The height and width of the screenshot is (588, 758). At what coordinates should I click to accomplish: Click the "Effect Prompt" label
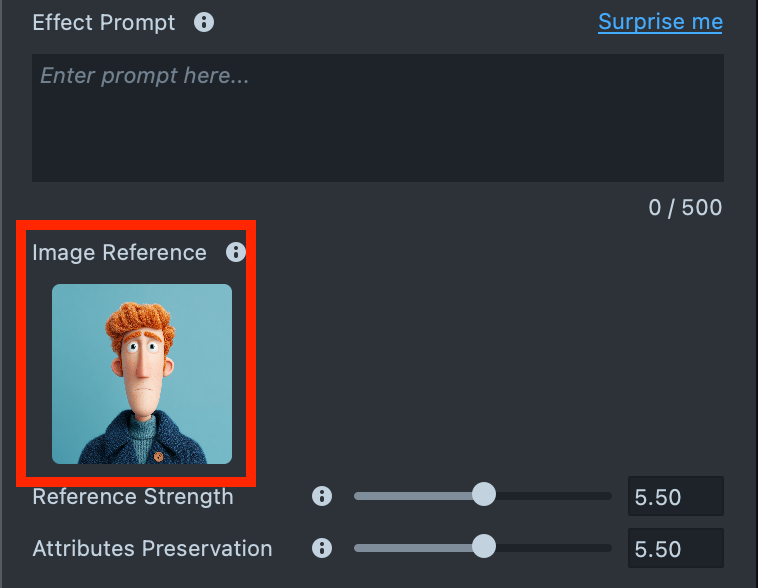pyautogui.click(x=104, y=22)
